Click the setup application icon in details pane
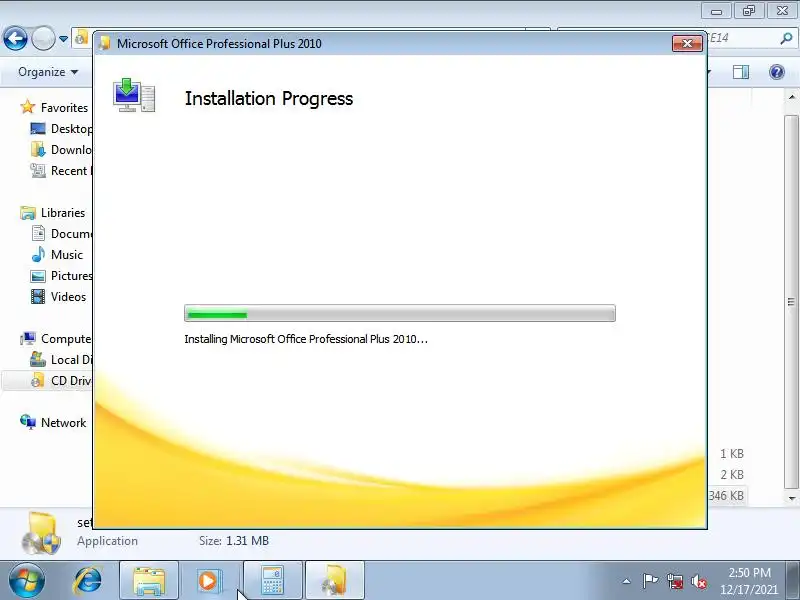The image size is (800, 600). click(x=41, y=533)
